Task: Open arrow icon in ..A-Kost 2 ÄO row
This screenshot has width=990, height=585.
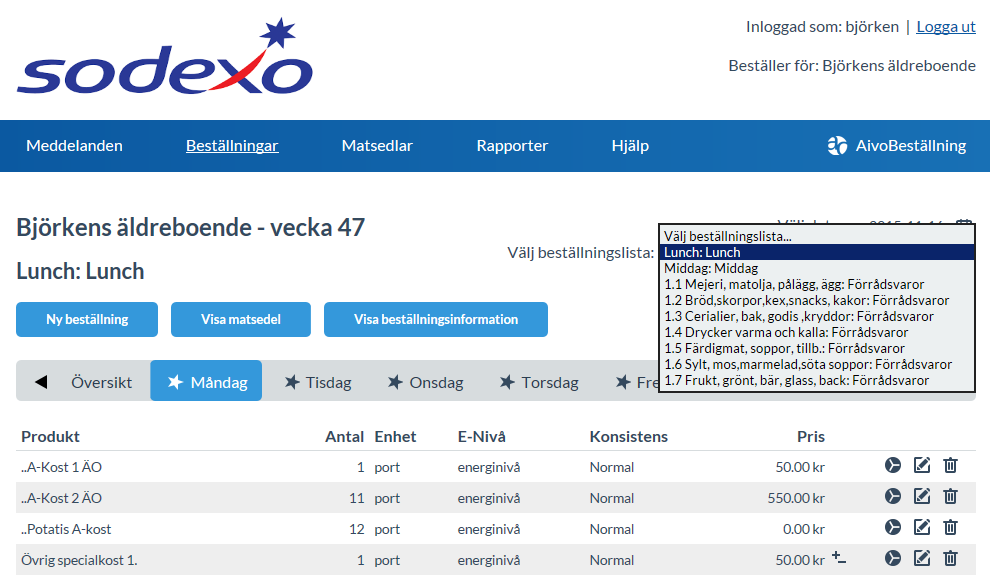Action: [893, 497]
